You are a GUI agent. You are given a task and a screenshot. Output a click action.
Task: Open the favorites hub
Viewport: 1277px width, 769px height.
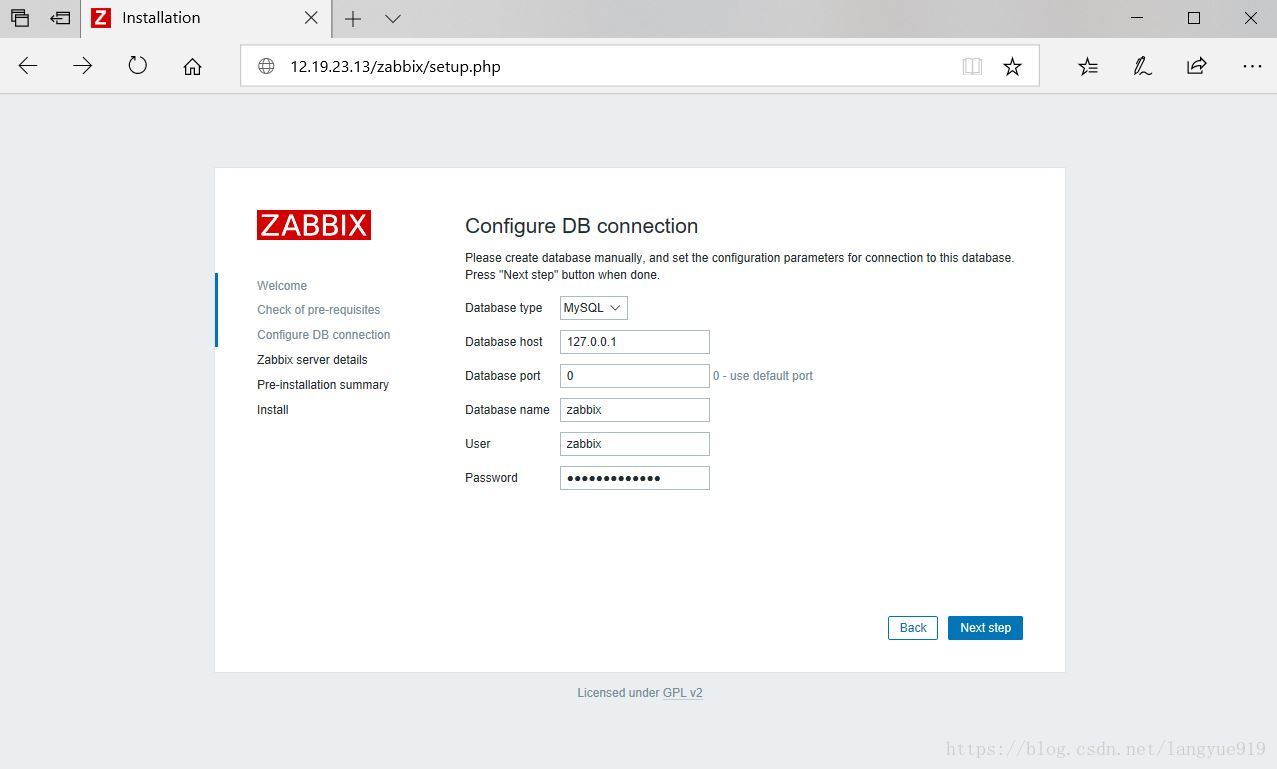point(1088,66)
